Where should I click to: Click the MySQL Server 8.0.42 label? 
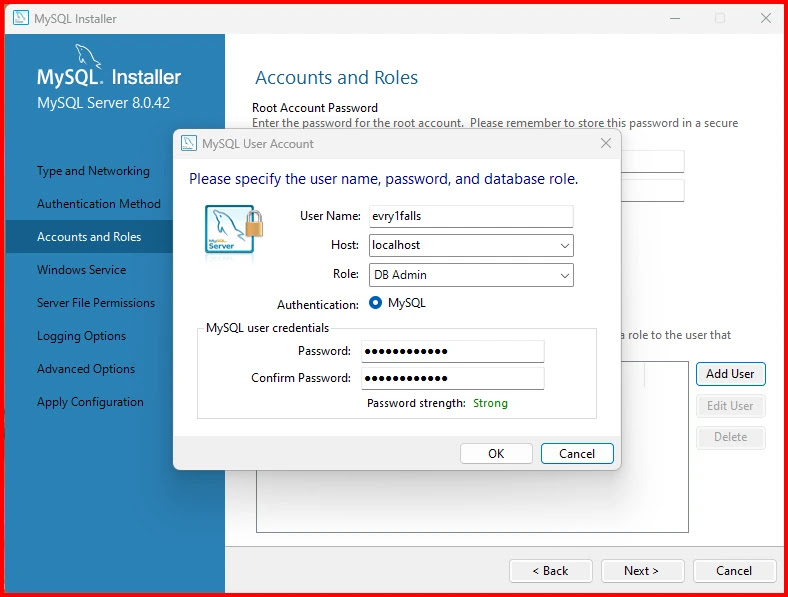coord(104,103)
